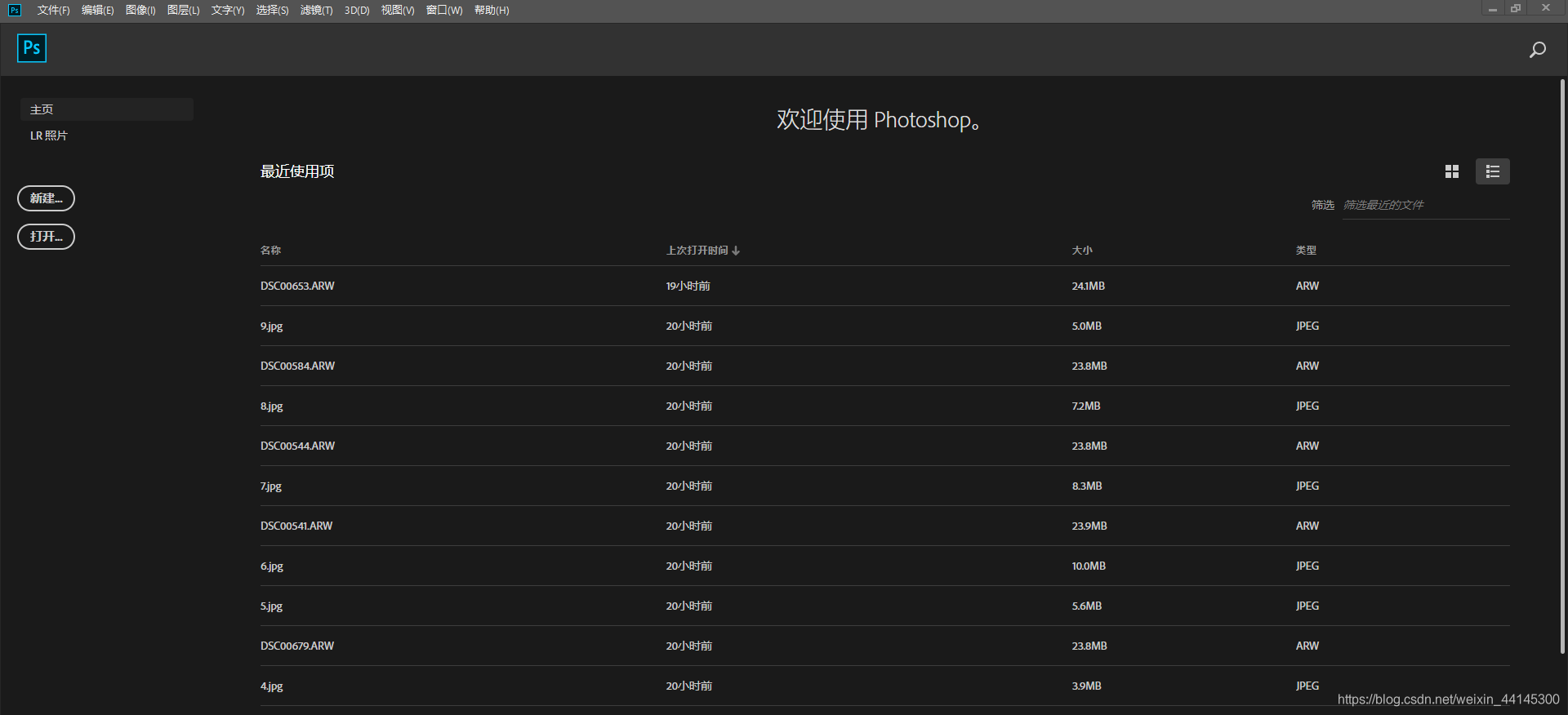Image resolution: width=1568 pixels, height=715 pixels.
Task: Open the 视图(V) menu
Action: (398, 10)
